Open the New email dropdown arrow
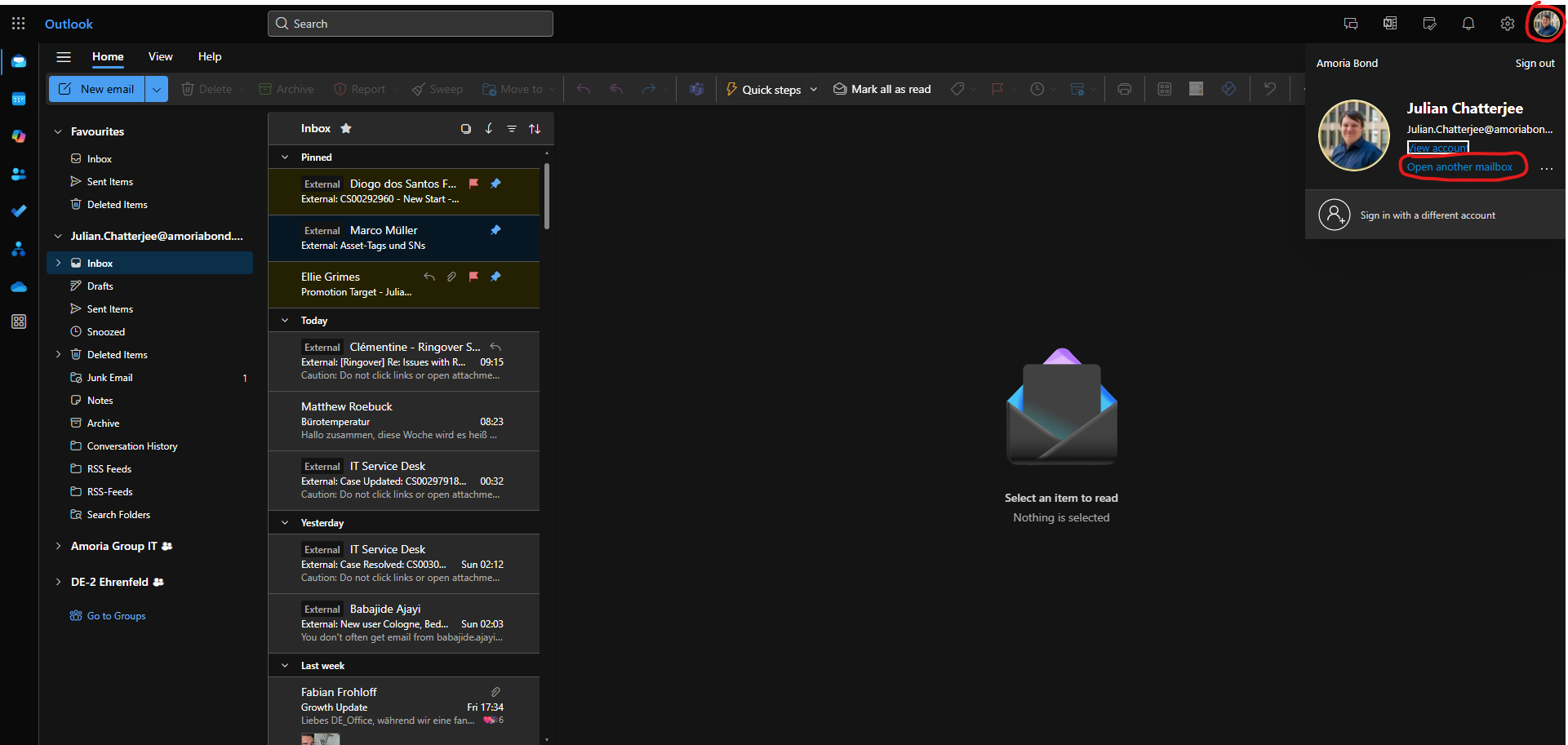 (157, 89)
